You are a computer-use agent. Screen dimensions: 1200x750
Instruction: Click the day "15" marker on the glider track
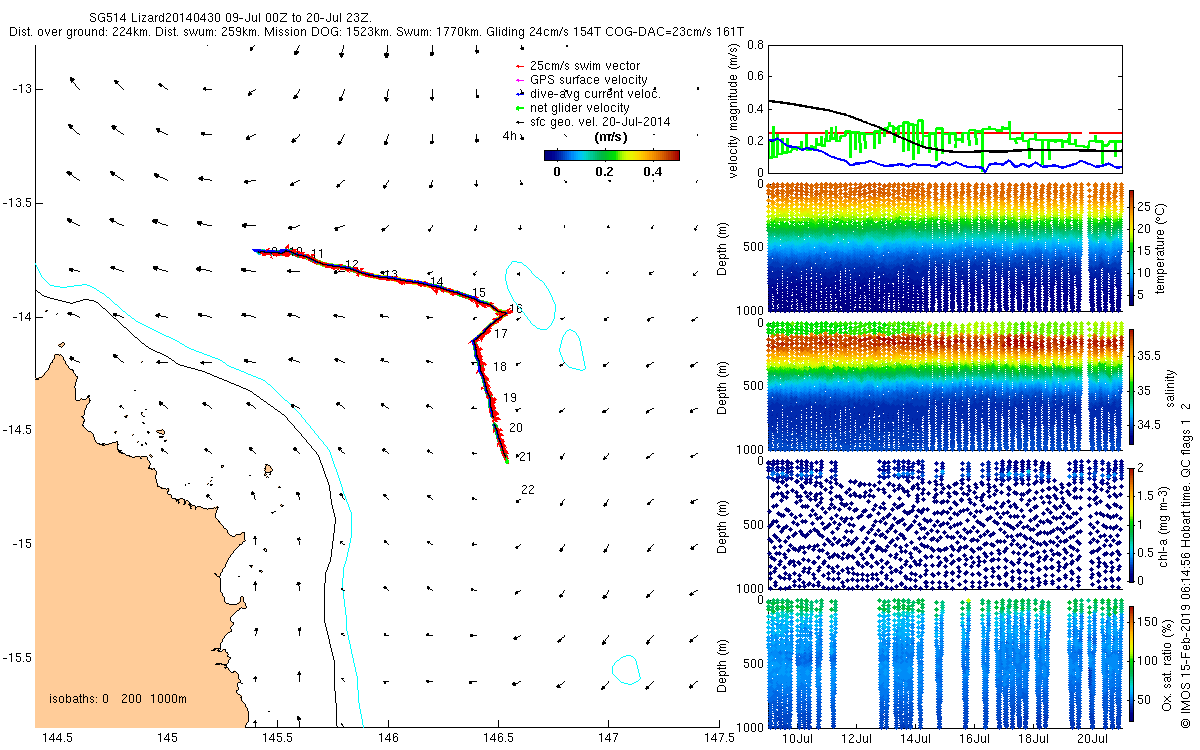click(x=479, y=292)
